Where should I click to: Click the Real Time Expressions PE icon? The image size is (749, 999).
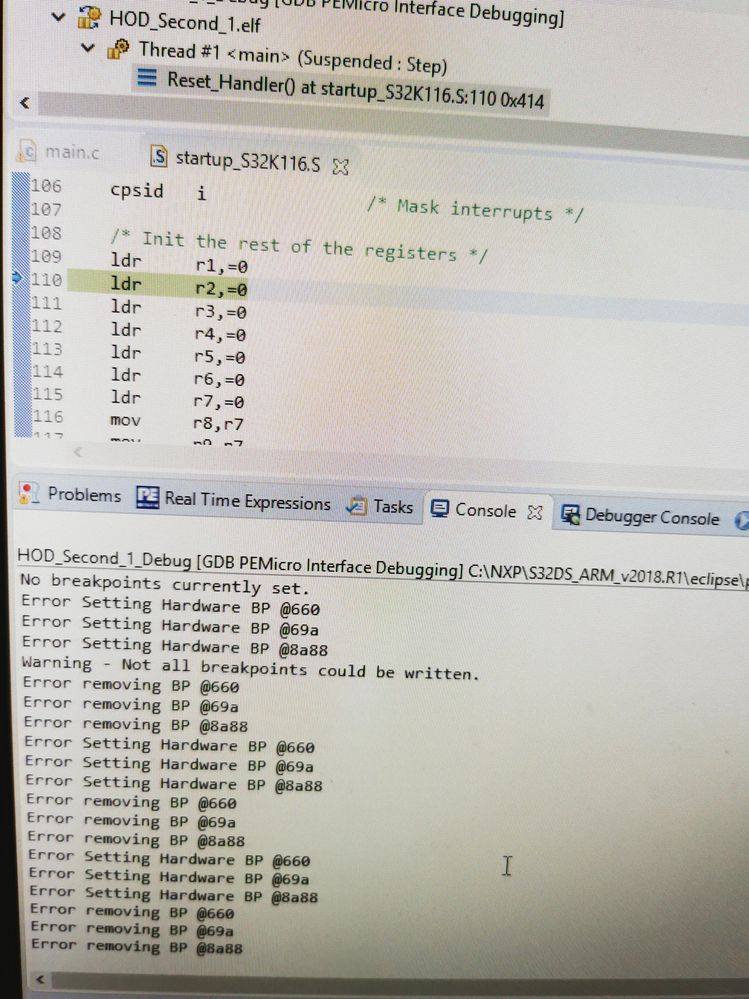[x=147, y=498]
